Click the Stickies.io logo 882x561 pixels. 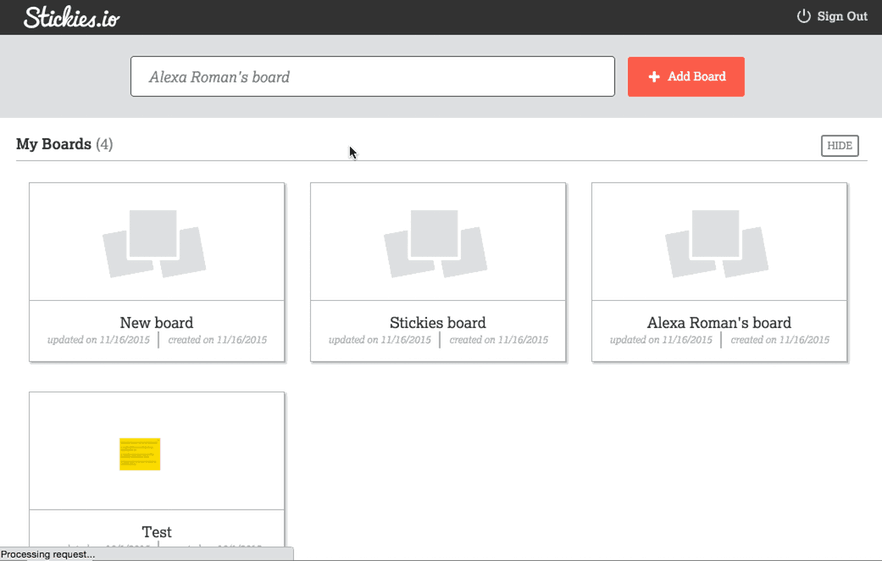(x=72, y=17)
